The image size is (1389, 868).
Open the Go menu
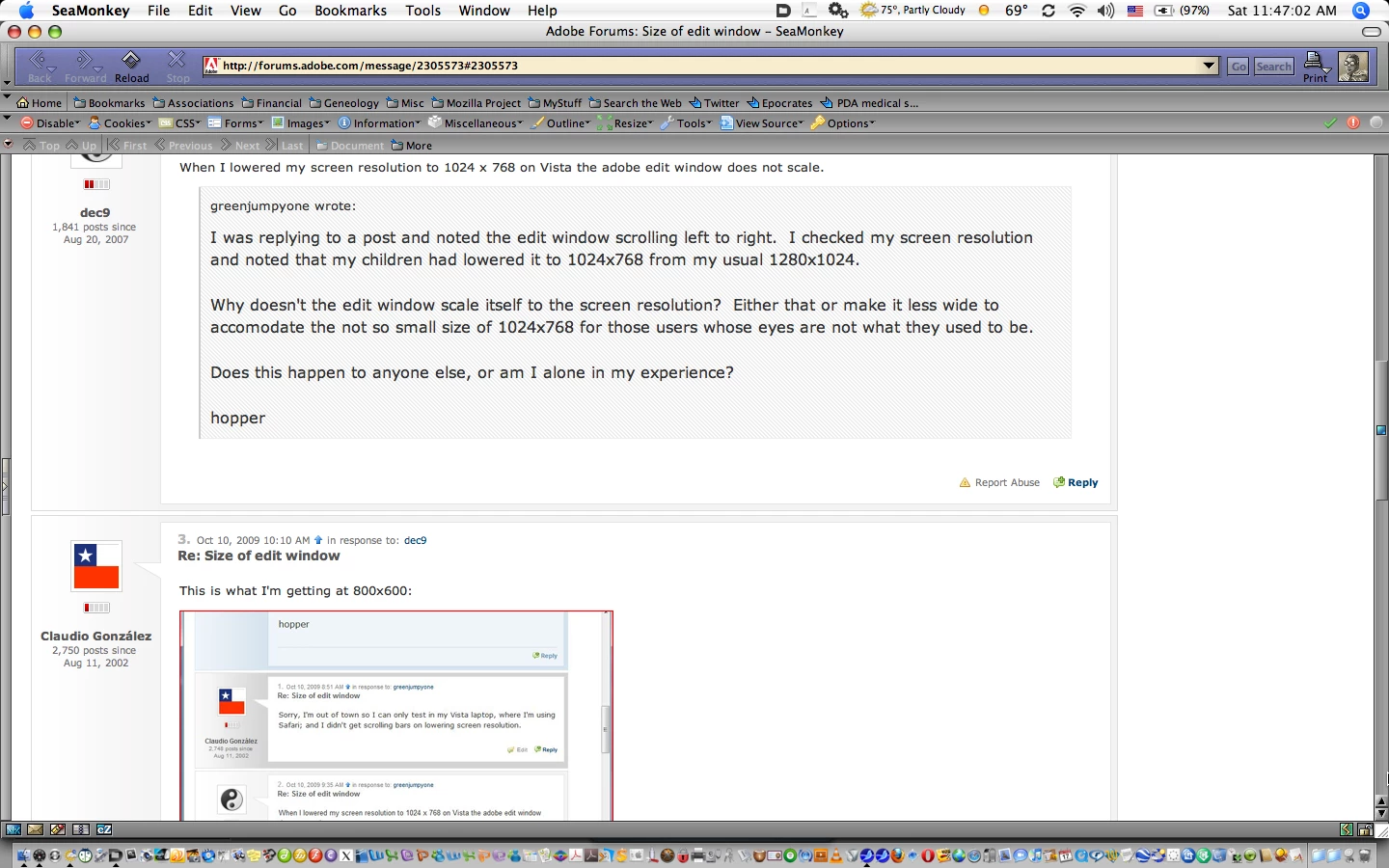287,11
